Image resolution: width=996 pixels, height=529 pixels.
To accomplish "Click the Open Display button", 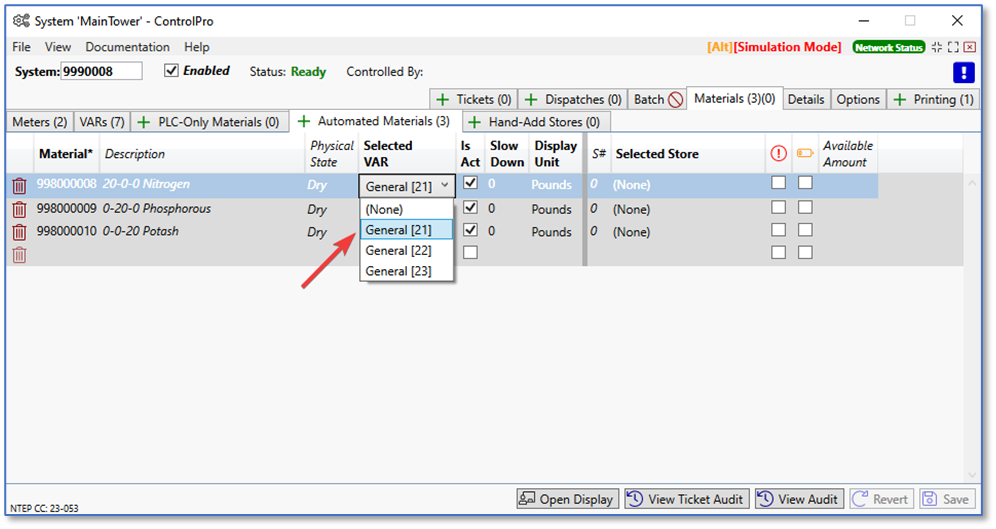I will [x=567, y=499].
